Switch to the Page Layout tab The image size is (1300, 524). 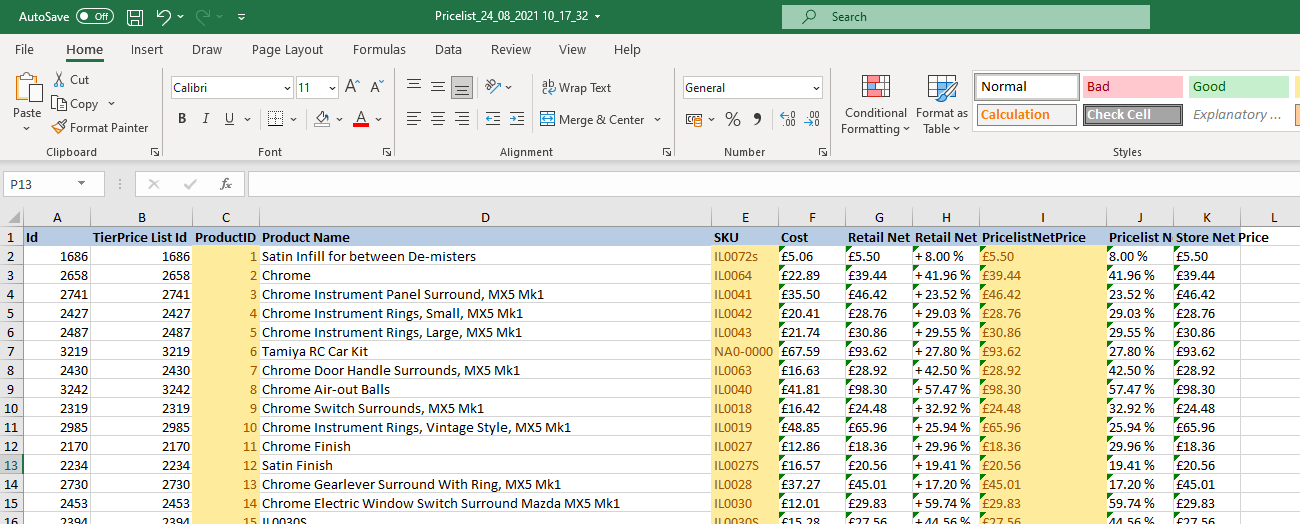pos(288,50)
